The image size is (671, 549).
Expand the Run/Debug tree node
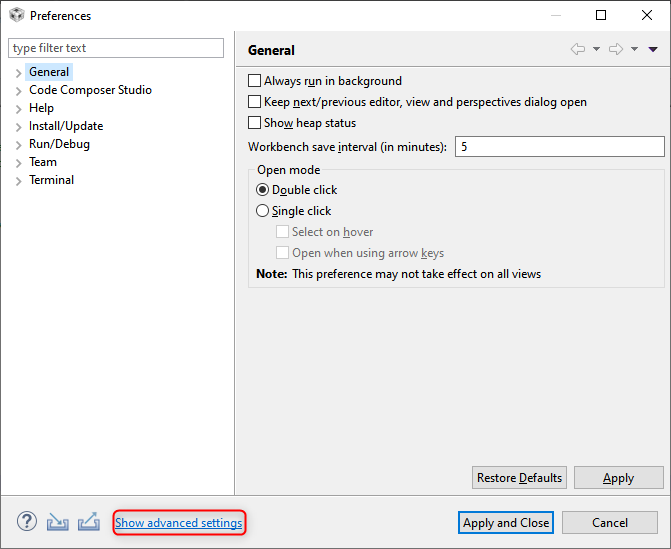18,145
